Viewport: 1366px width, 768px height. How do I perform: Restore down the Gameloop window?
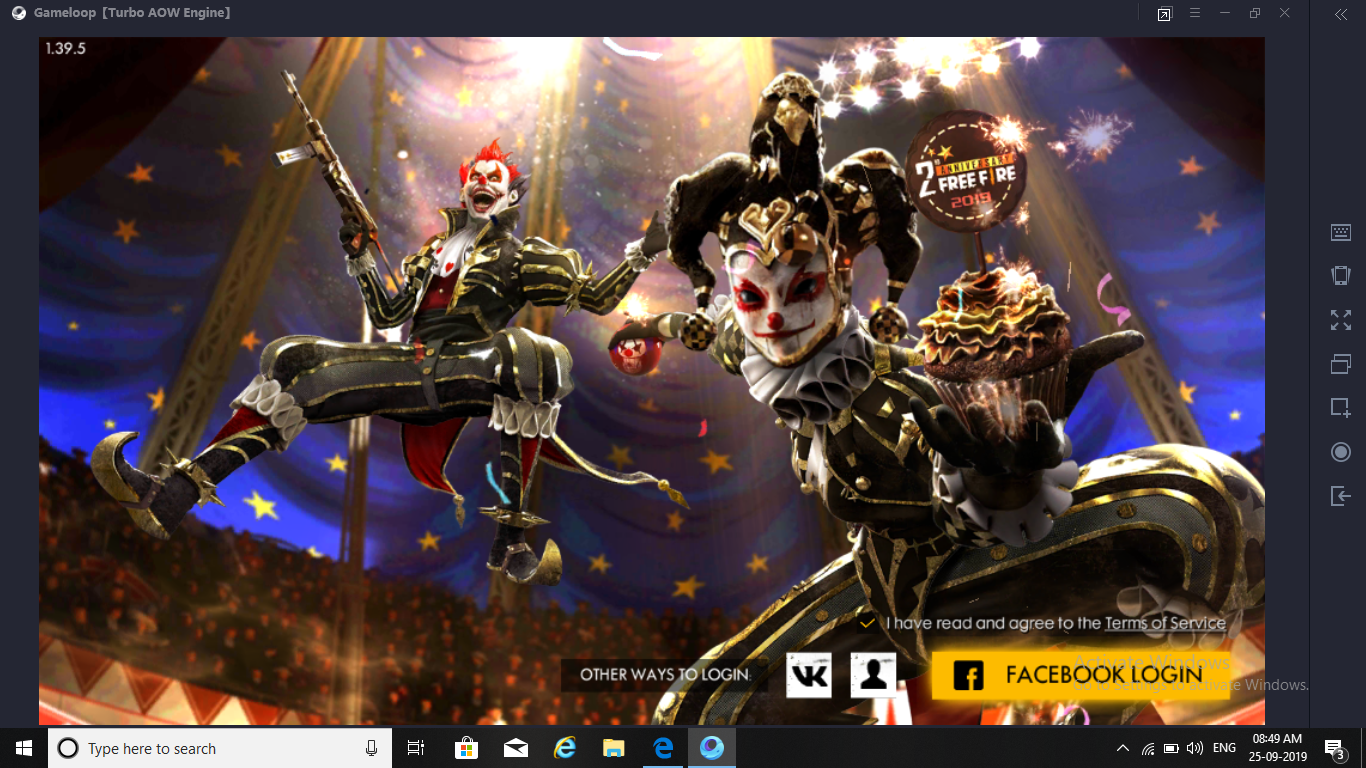coord(1255,13)
